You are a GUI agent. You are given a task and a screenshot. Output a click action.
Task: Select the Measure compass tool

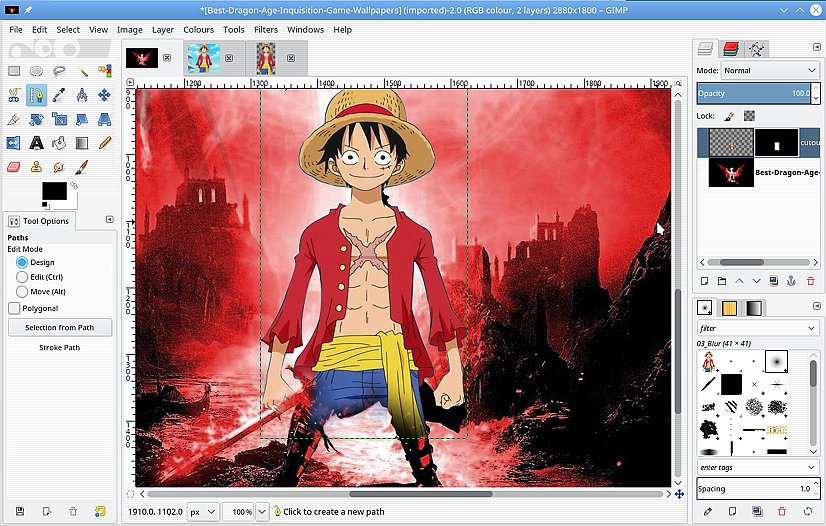82,95
